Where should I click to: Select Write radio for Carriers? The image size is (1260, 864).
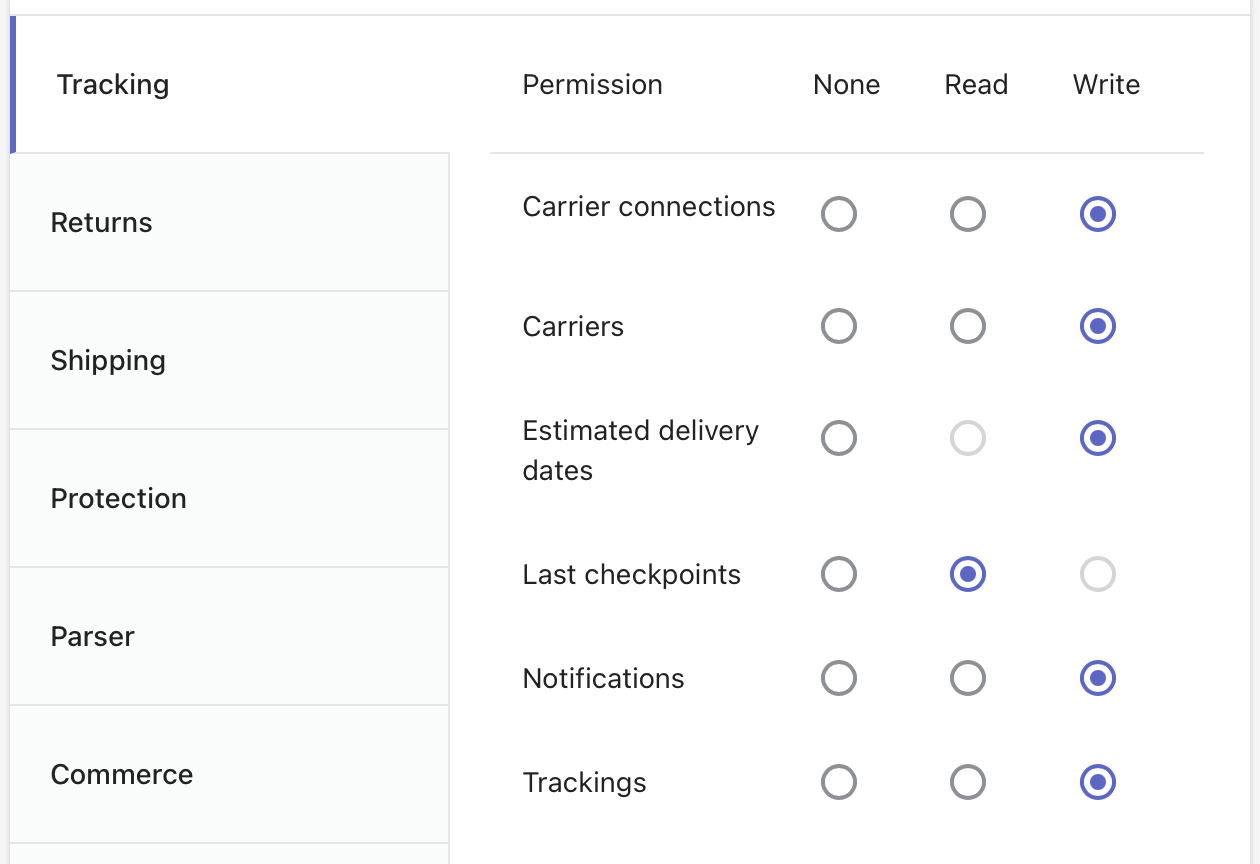[1097, 326]
